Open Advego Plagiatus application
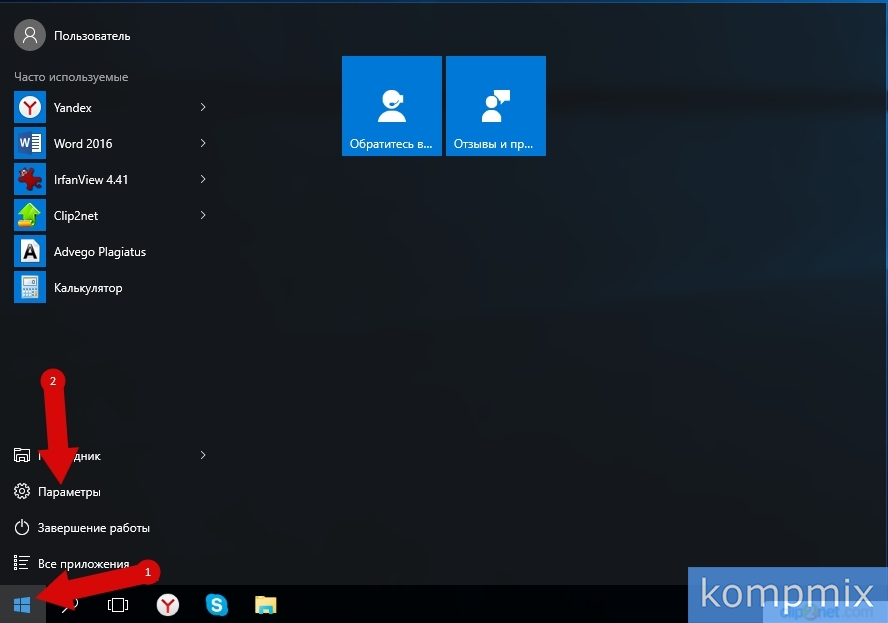Viewport: 888px width, 623px height. coord(99,252)
